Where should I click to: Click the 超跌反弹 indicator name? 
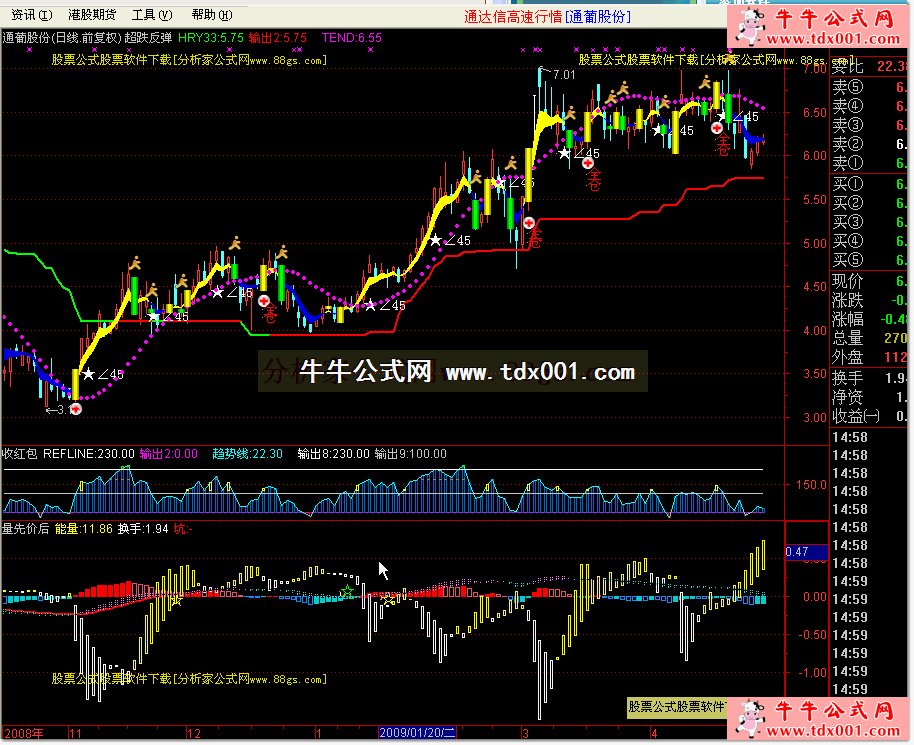[x=148, y=38]
